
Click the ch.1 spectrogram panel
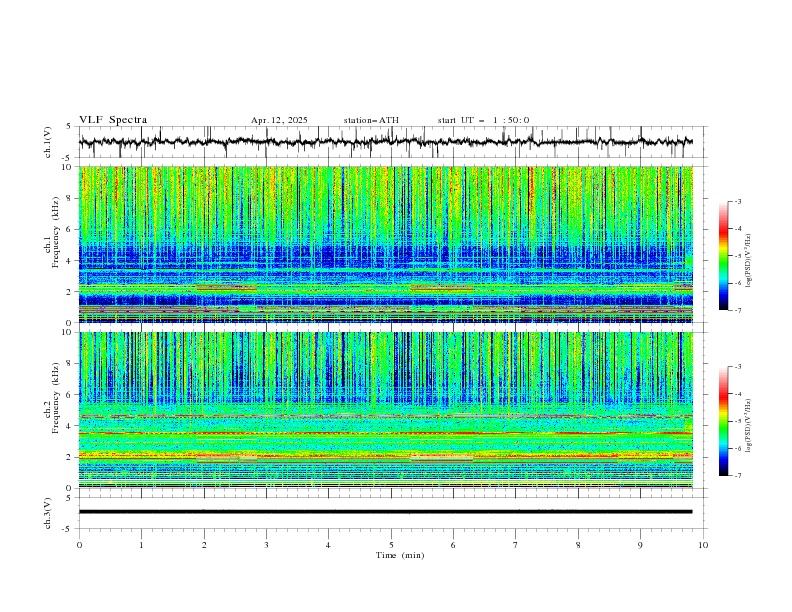pos(386,244)
